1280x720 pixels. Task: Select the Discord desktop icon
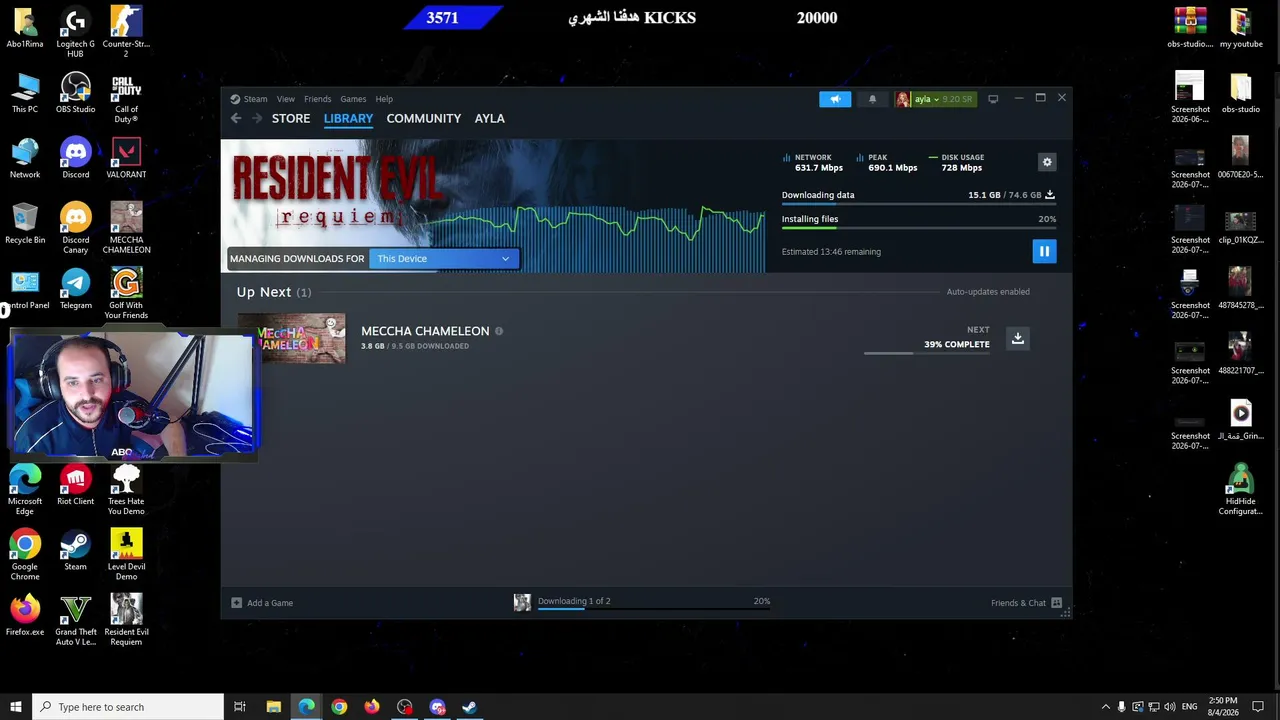click(x=76, y=159)
